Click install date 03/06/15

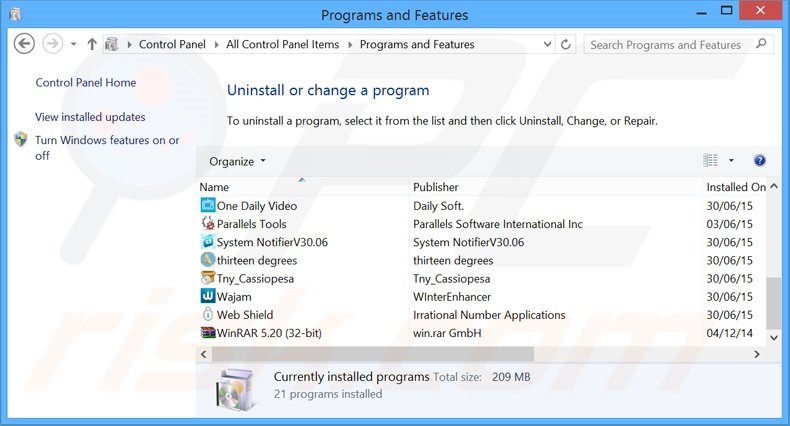tap(729, 224)
